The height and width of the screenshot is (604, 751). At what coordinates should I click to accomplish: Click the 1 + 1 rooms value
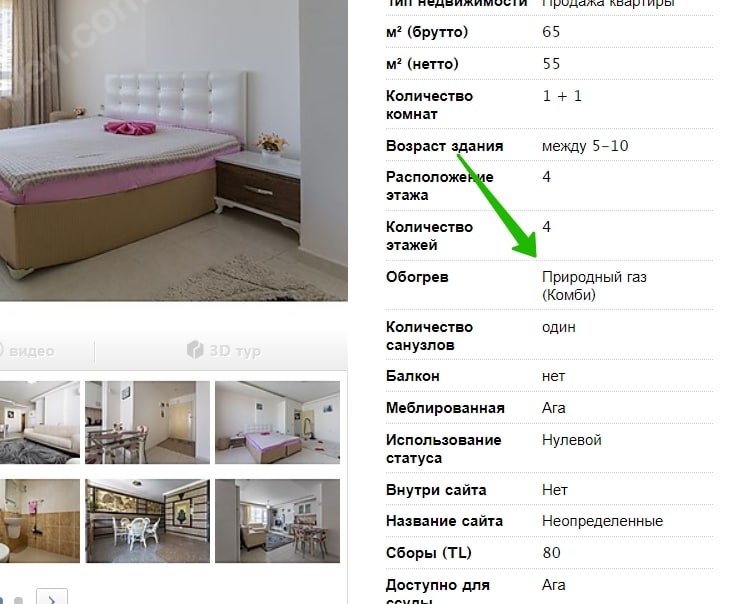point(562,96)
